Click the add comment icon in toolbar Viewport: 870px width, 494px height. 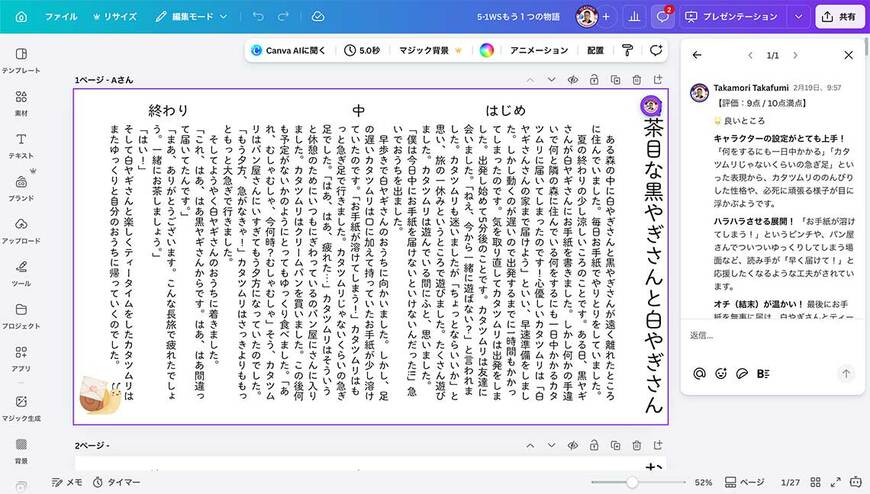tap(656, 51)
